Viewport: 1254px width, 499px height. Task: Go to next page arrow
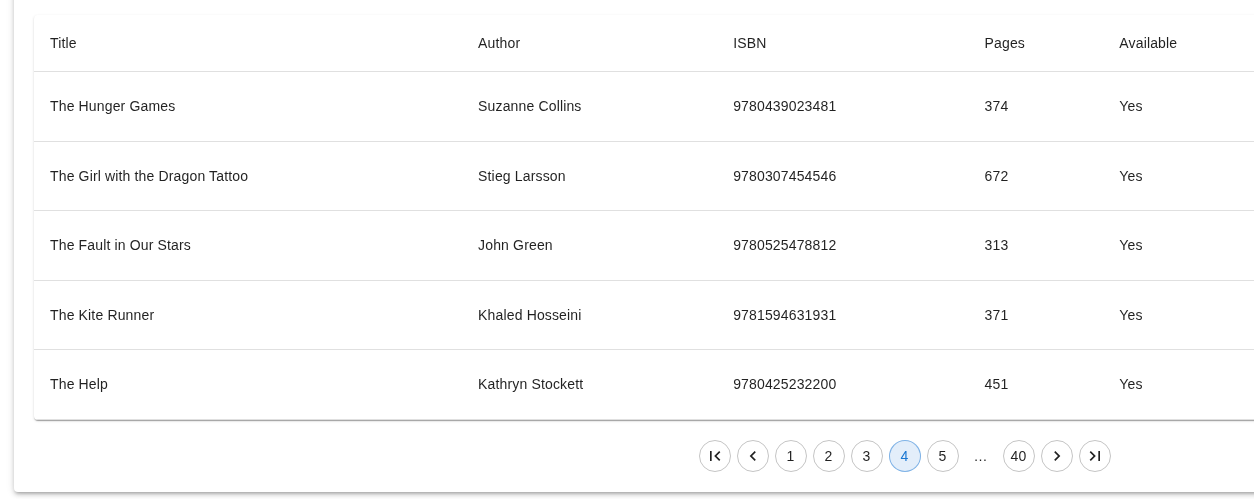[1057, 456]
